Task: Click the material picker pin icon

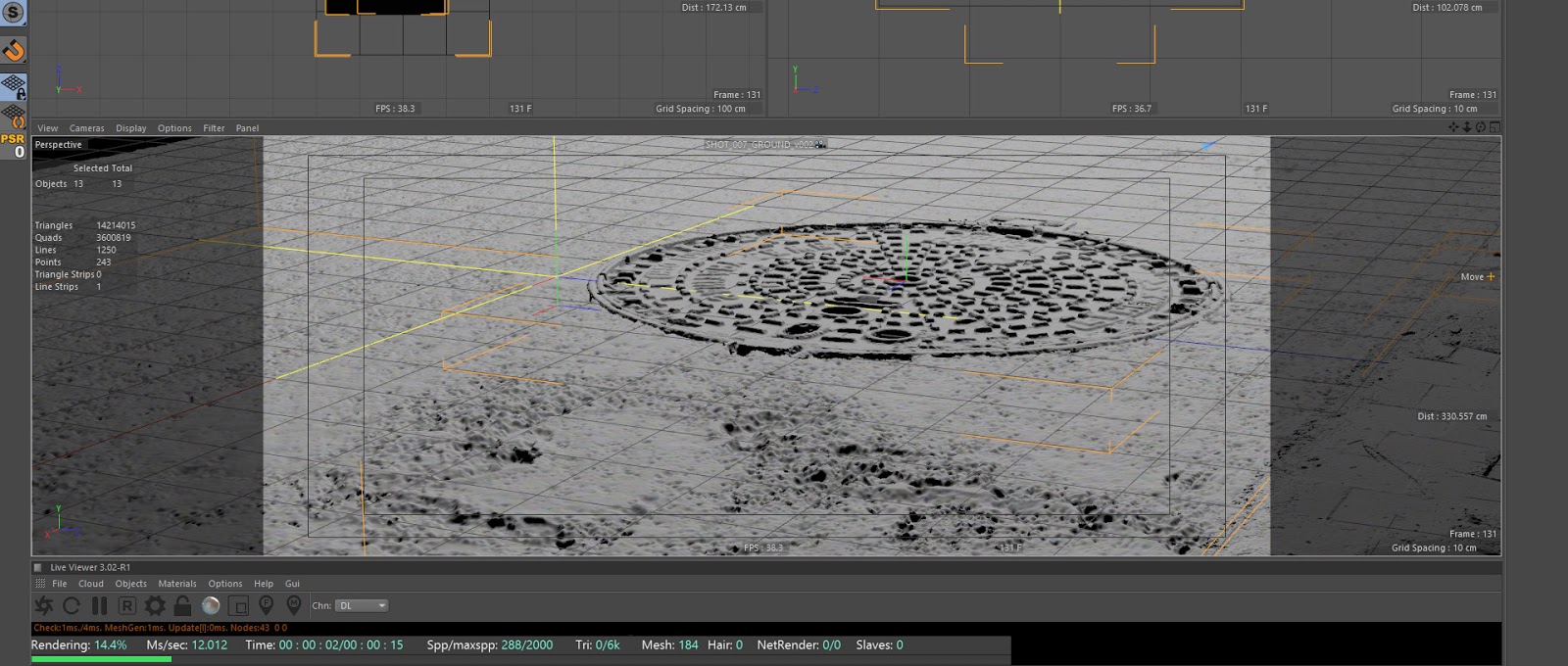Action: click(x=293, y=606)
